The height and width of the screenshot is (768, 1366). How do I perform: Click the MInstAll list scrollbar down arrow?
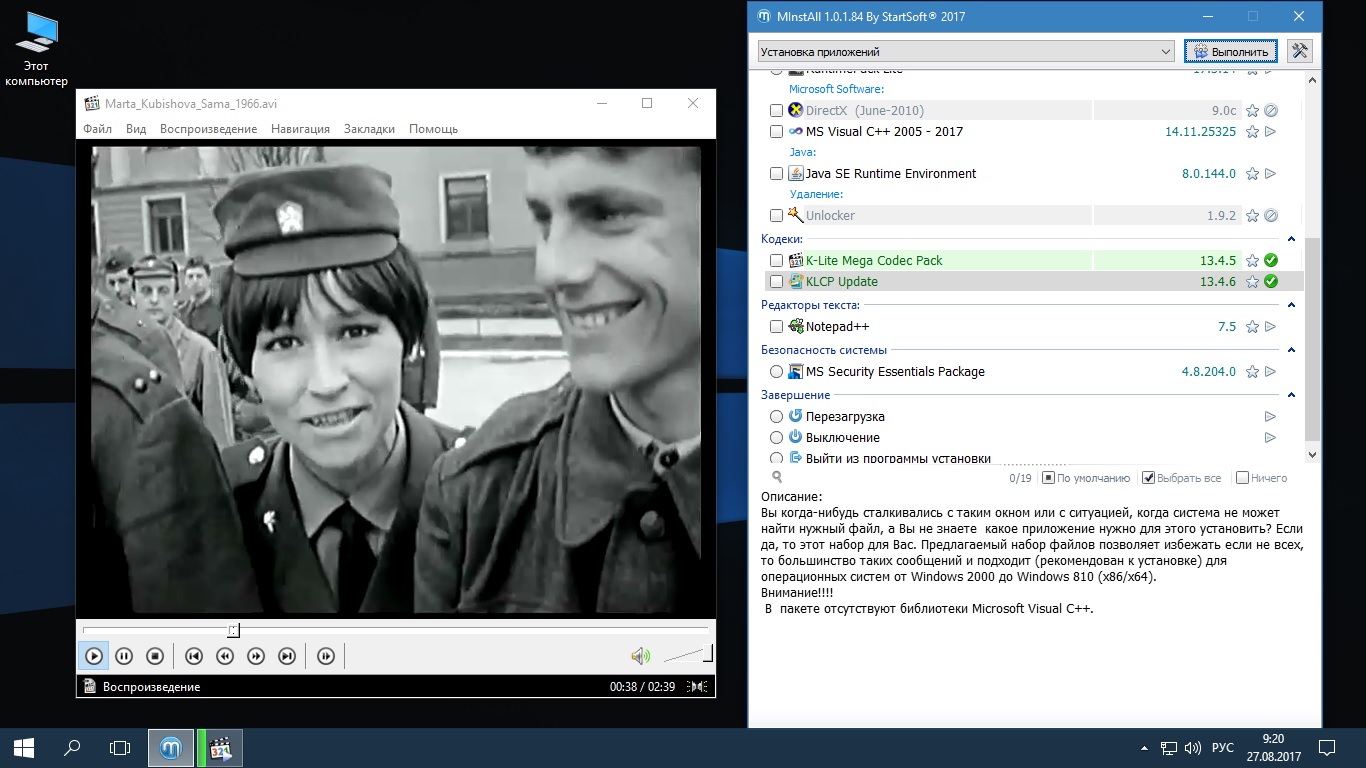pos(1312,455)
